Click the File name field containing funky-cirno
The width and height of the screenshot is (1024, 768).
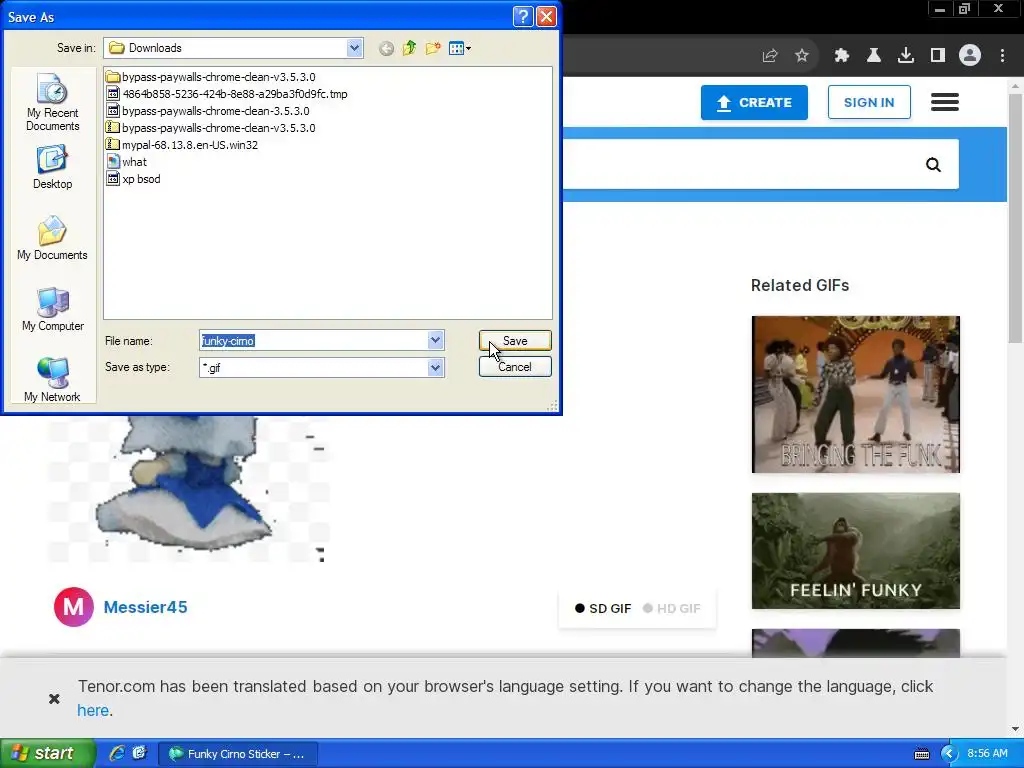[314, 340]
